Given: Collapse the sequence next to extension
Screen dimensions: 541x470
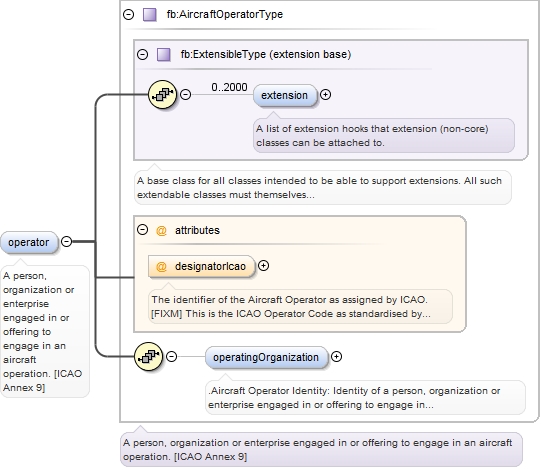Looking at the screenshot, I should 186,94.
